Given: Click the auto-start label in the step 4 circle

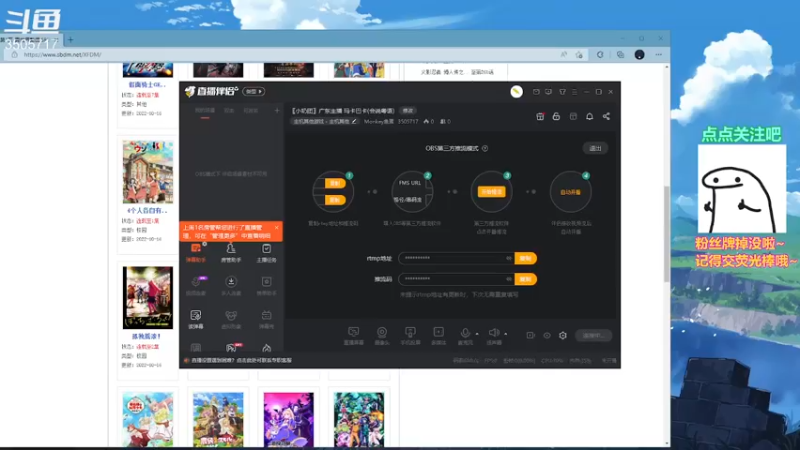Looking at the screenshot, I should pyautogui.click(x=570, y=192).
